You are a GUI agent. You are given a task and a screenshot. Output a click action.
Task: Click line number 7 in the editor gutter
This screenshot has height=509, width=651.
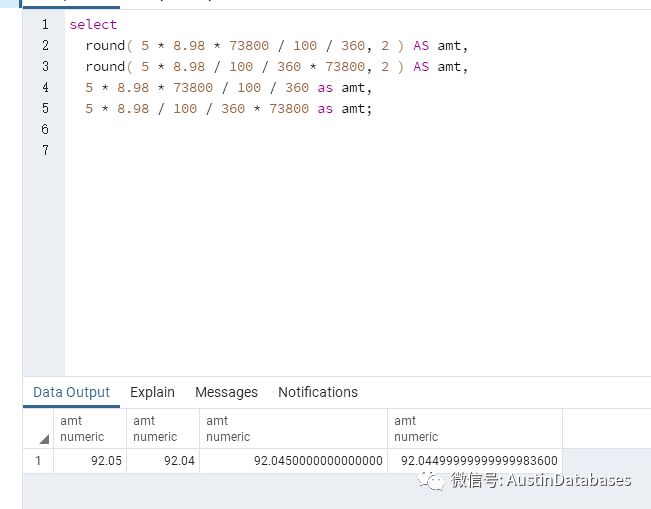point(44,150)
